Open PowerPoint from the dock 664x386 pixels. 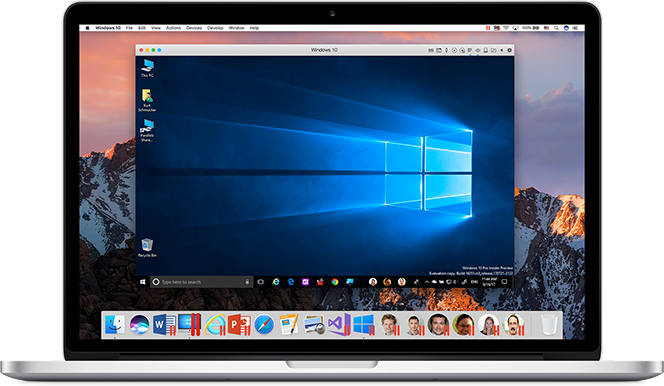coord(239,325)
